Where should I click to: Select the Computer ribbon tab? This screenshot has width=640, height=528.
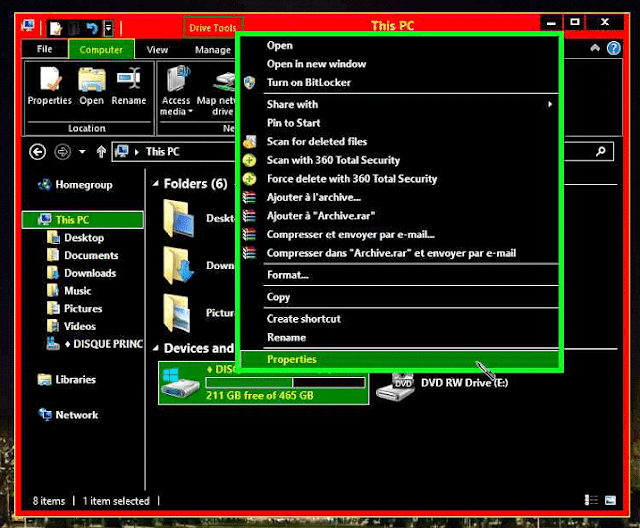pyautogui.click(x=101, y=49)
